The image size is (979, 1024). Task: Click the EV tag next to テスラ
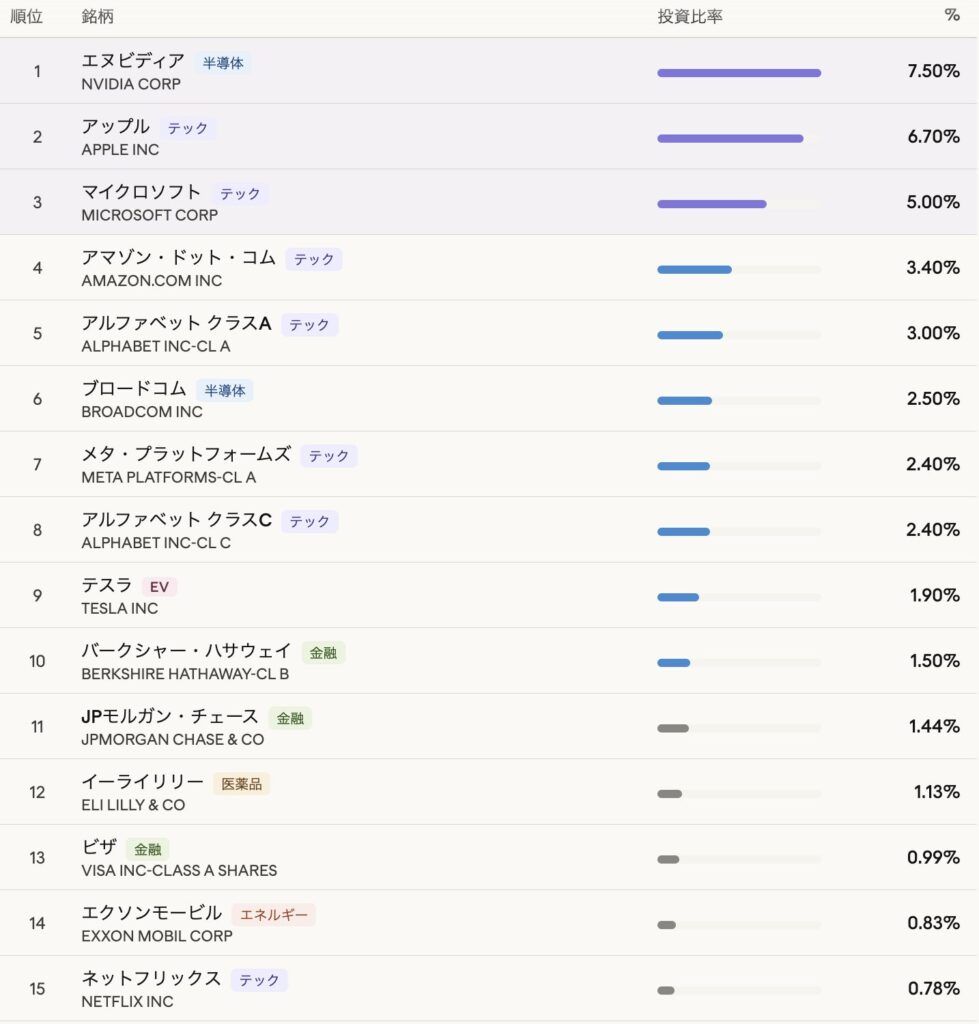(159, 587)
